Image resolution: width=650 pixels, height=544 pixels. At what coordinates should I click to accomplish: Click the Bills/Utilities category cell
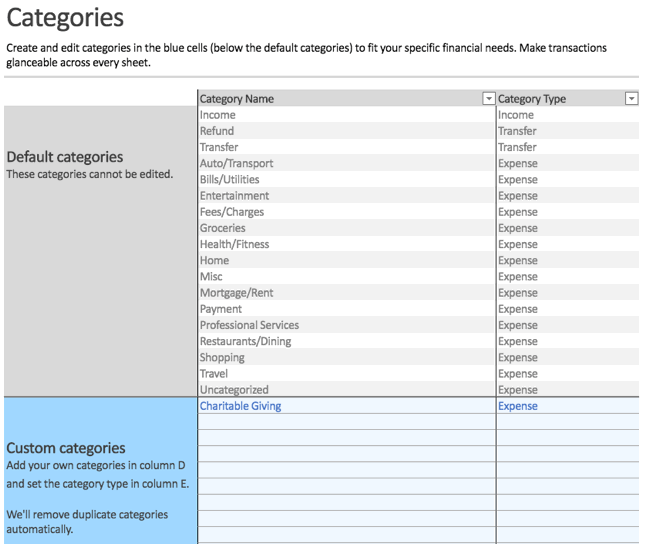[x=229, y=179]
